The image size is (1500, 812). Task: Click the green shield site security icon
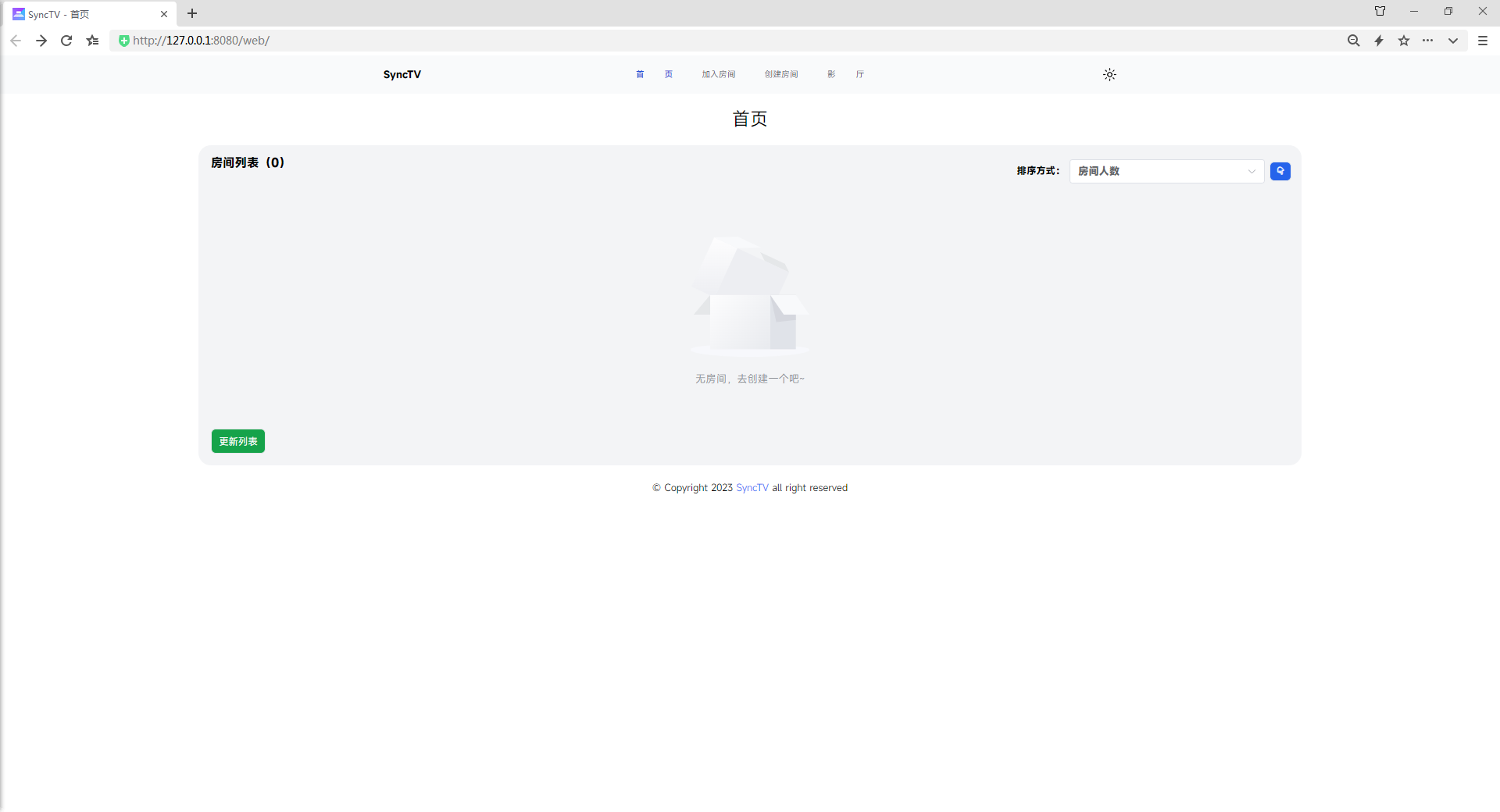coord(123,41)
